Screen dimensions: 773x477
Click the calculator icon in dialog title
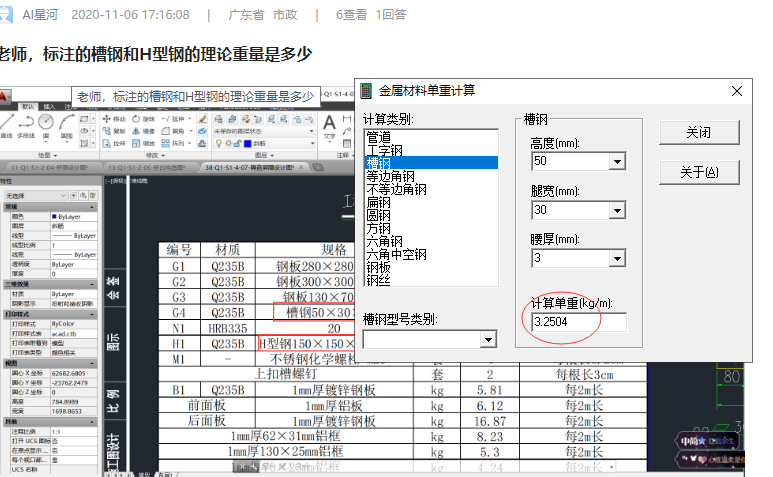point(366,91)
